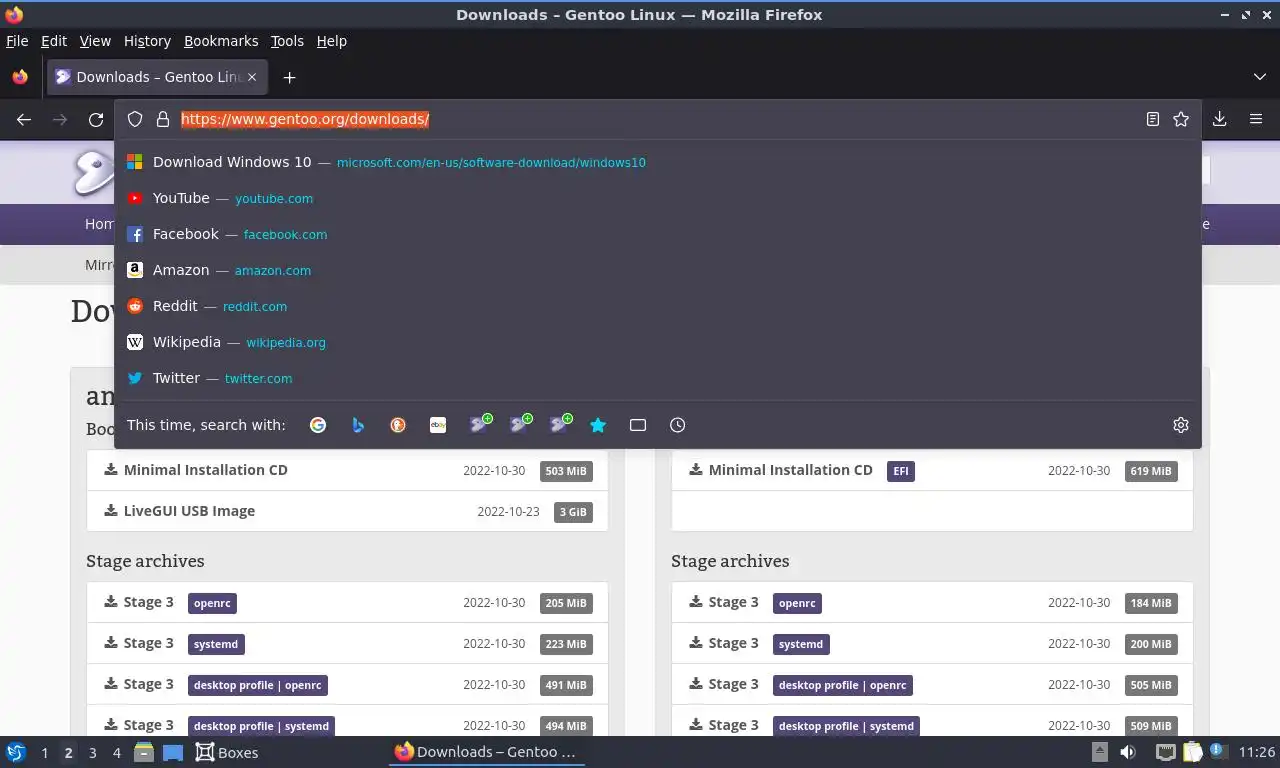This screenshot has width=1280, height=768.
Task: Reload the current page
Action: coord(96,119)
